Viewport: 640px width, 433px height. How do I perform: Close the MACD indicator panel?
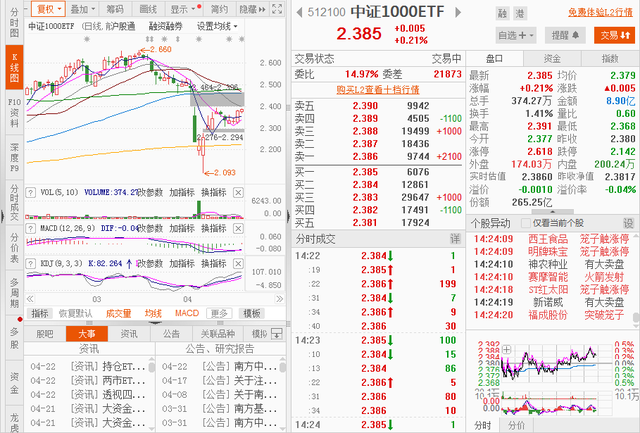click(238, 228)
